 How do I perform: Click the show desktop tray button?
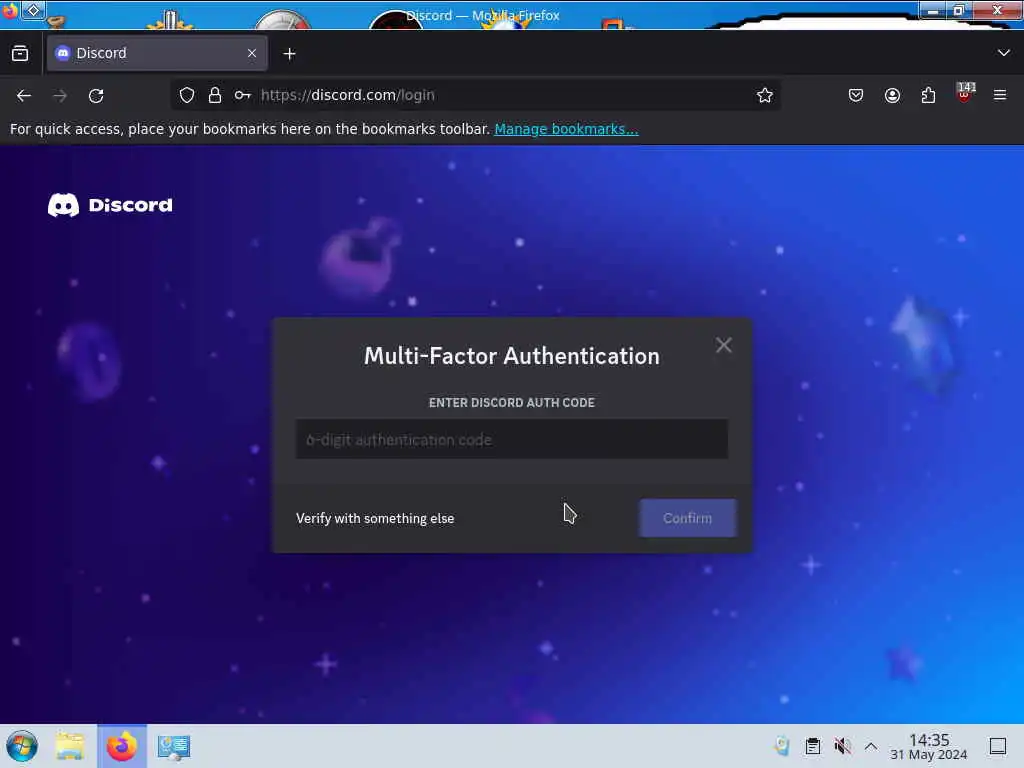[x=997, y=746]
